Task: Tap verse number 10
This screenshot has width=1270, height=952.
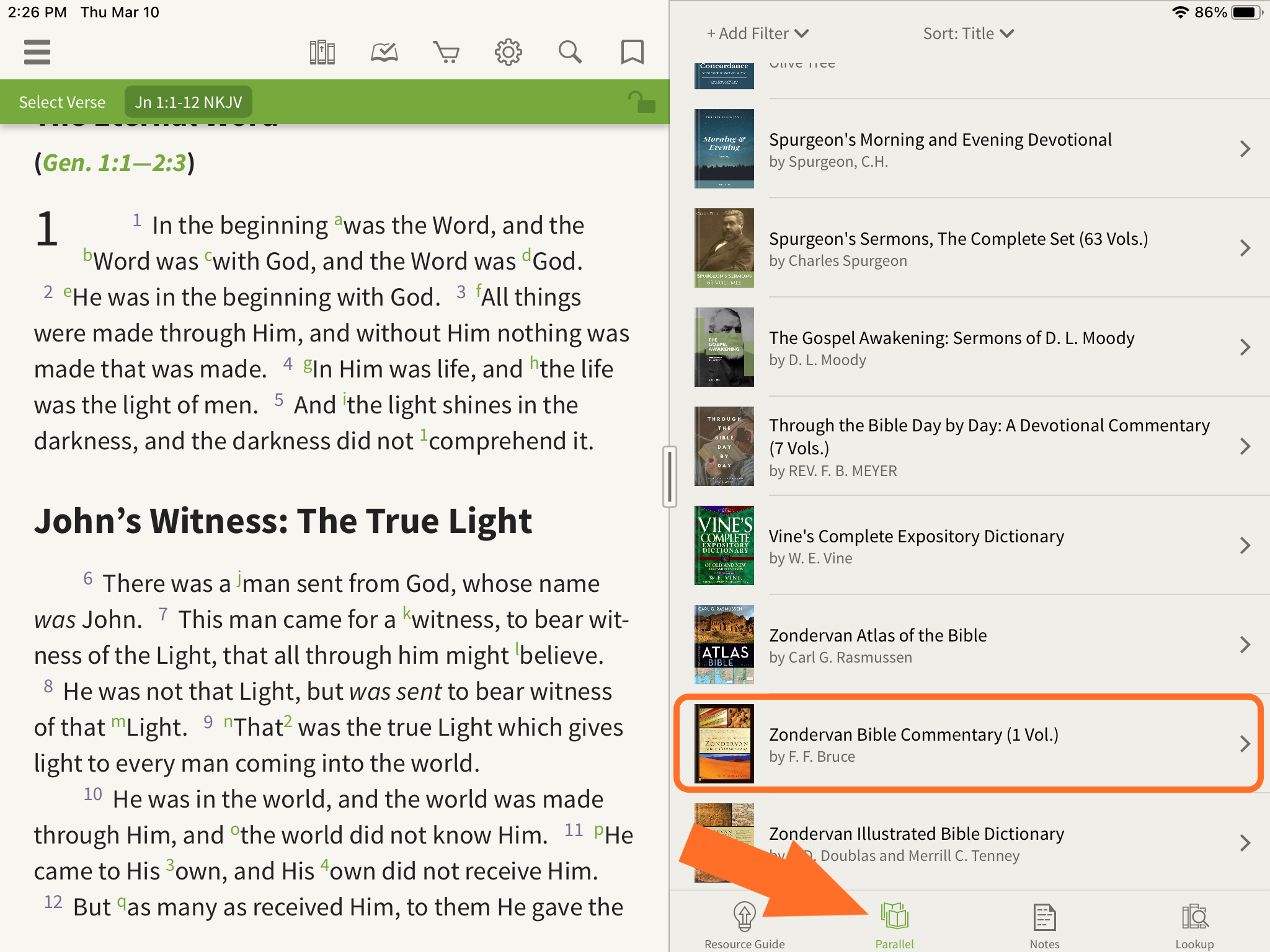Action: click(93, 794)
